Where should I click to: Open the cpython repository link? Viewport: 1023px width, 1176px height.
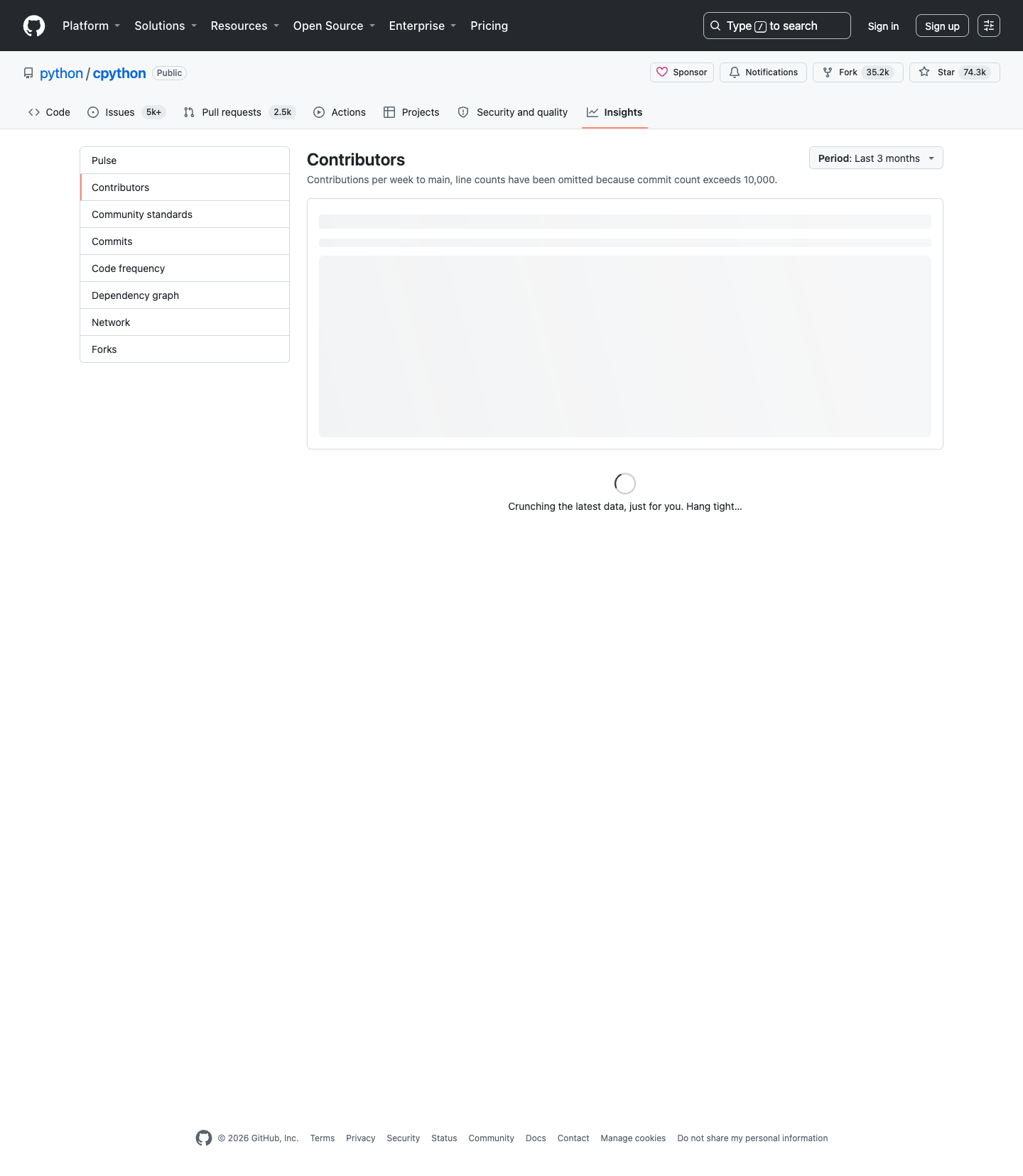(x=119, y=73)
